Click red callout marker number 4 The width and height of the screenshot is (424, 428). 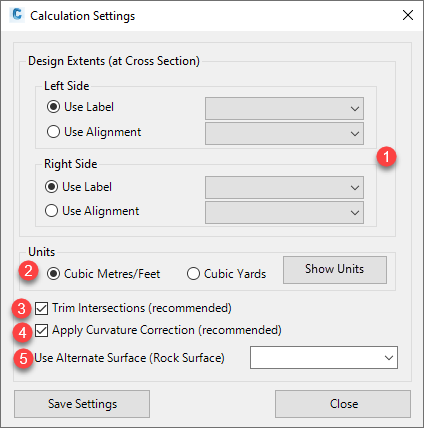(x=22, y=332)
